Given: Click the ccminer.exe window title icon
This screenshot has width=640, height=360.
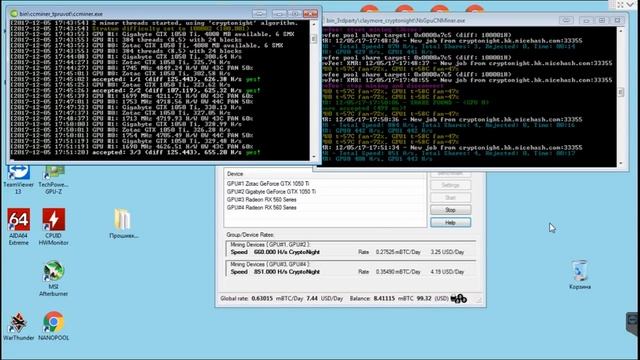Looking at the screenshot, I should (x=14, y=13).
